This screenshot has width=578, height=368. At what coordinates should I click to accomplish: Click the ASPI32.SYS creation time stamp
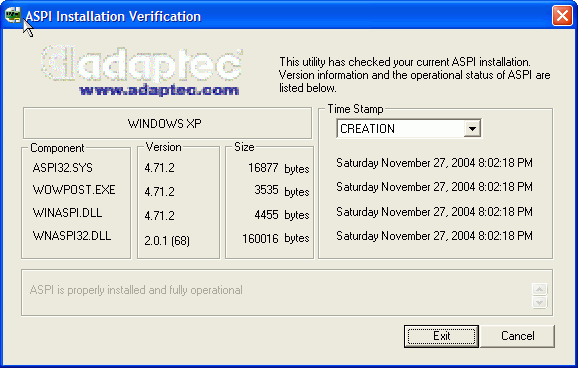coord(434,163)
